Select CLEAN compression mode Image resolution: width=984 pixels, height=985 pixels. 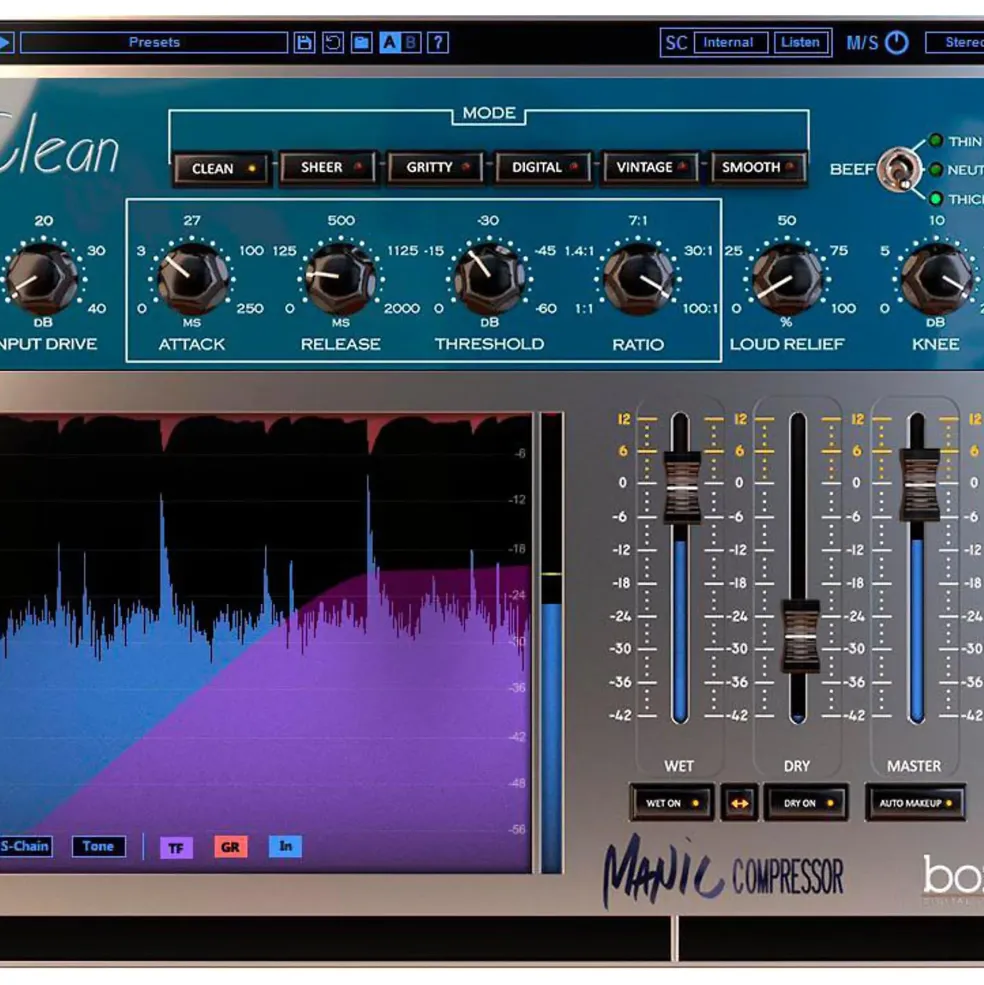coord(222,168)
